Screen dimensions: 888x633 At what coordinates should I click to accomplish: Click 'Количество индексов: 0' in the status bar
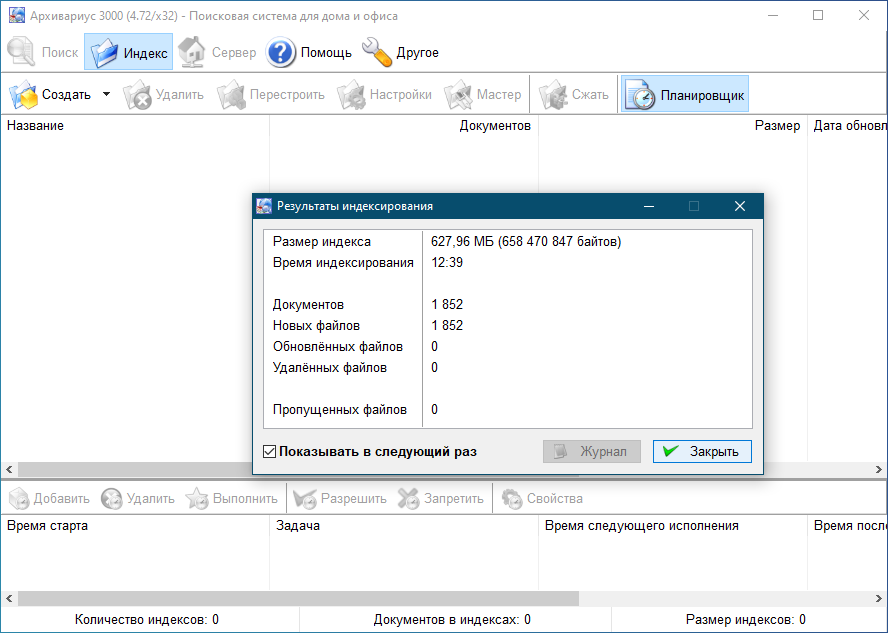(x=147, y=620)
